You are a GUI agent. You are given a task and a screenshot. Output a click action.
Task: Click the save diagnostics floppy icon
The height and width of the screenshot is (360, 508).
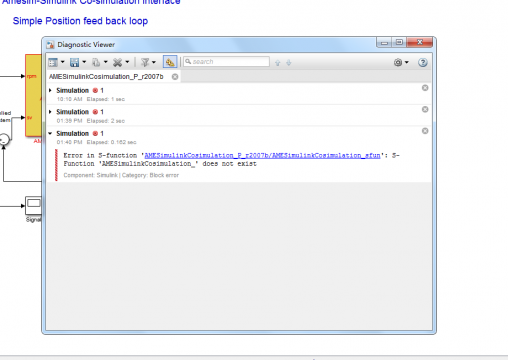click(x=74, y=62)
